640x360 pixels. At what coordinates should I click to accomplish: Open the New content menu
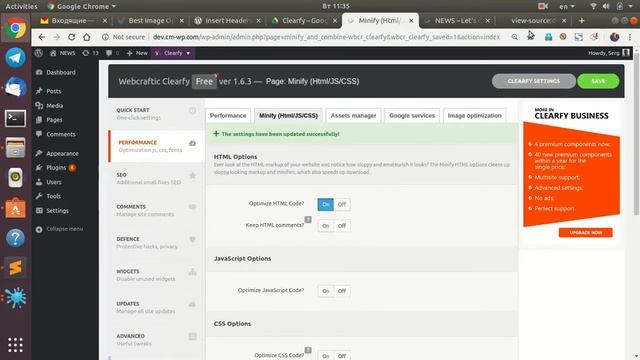pyautogui.click(x=137, y=53)
